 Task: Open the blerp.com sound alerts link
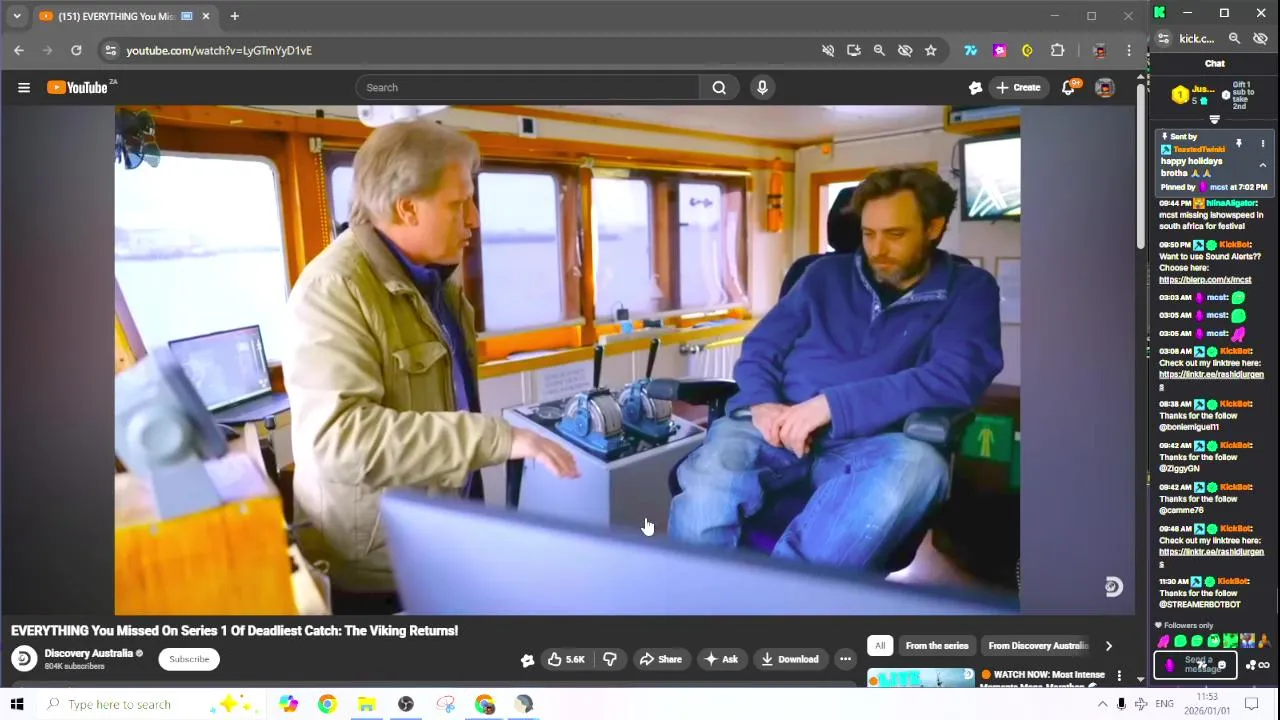(x=1205, y=280)
